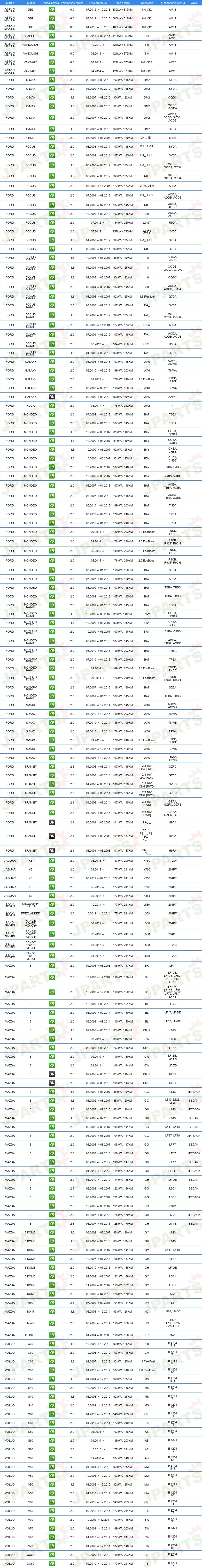Image resolution: width=202 pixels, height=1568 pixels.
Task: Click the X351 body code cell
Action: coord(147,896)
